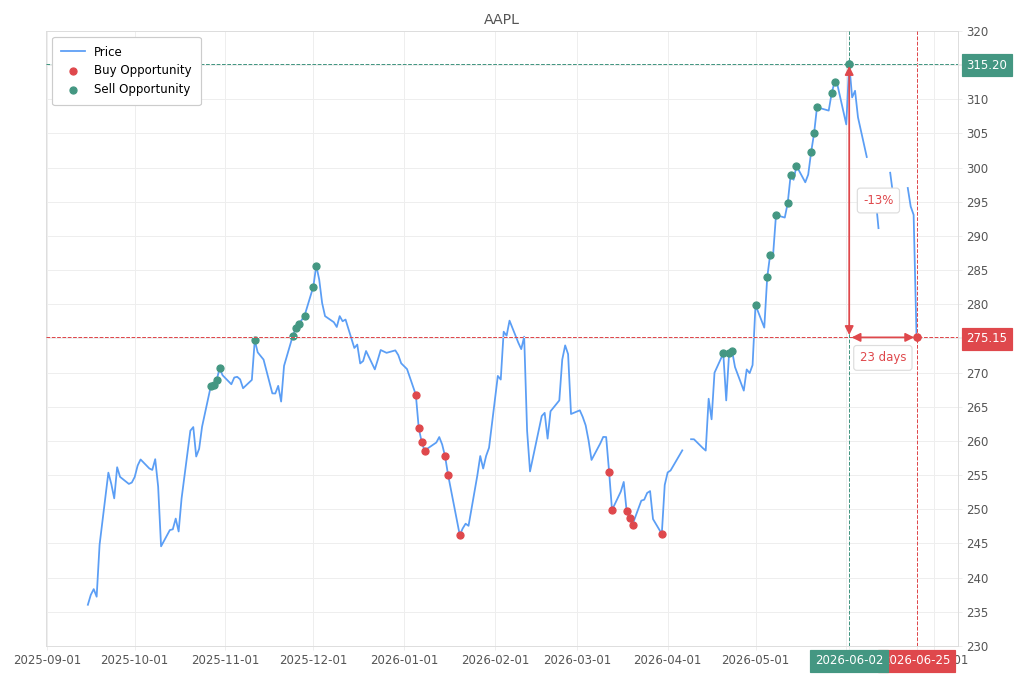Screen dimensions: 1020x680
Task: Click the 2025-12-01 x-axis date
Action: [314, 660]
